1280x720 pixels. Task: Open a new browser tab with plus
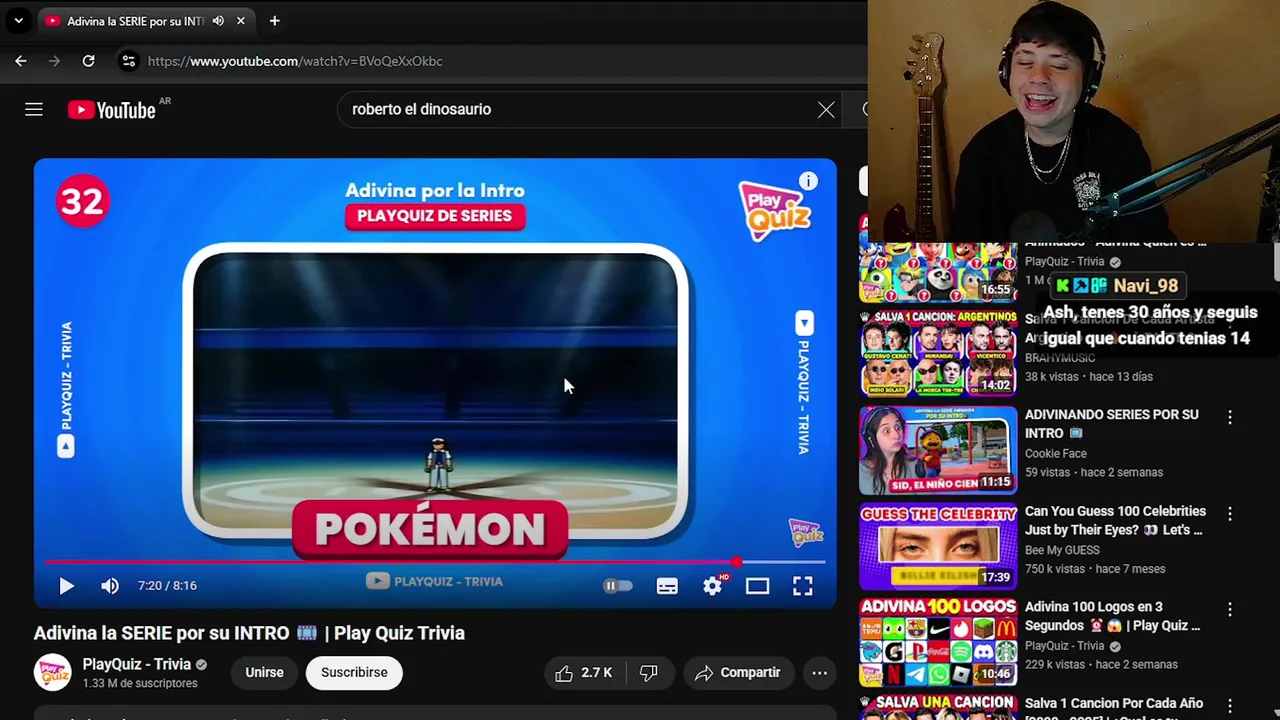274,21
